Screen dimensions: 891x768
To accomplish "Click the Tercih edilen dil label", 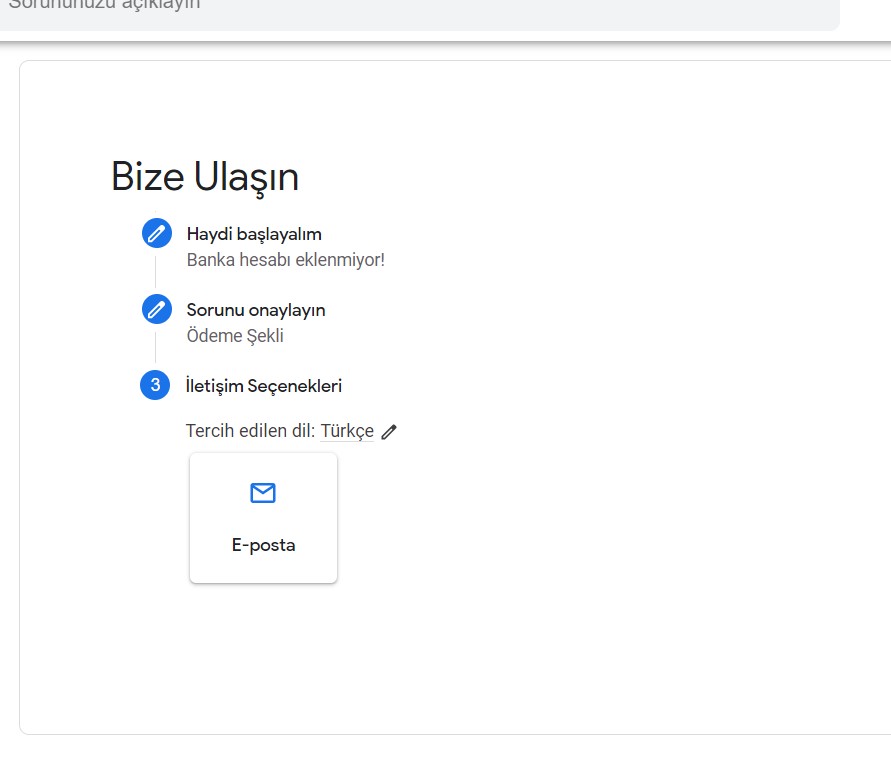I will [x=250, y=431].
